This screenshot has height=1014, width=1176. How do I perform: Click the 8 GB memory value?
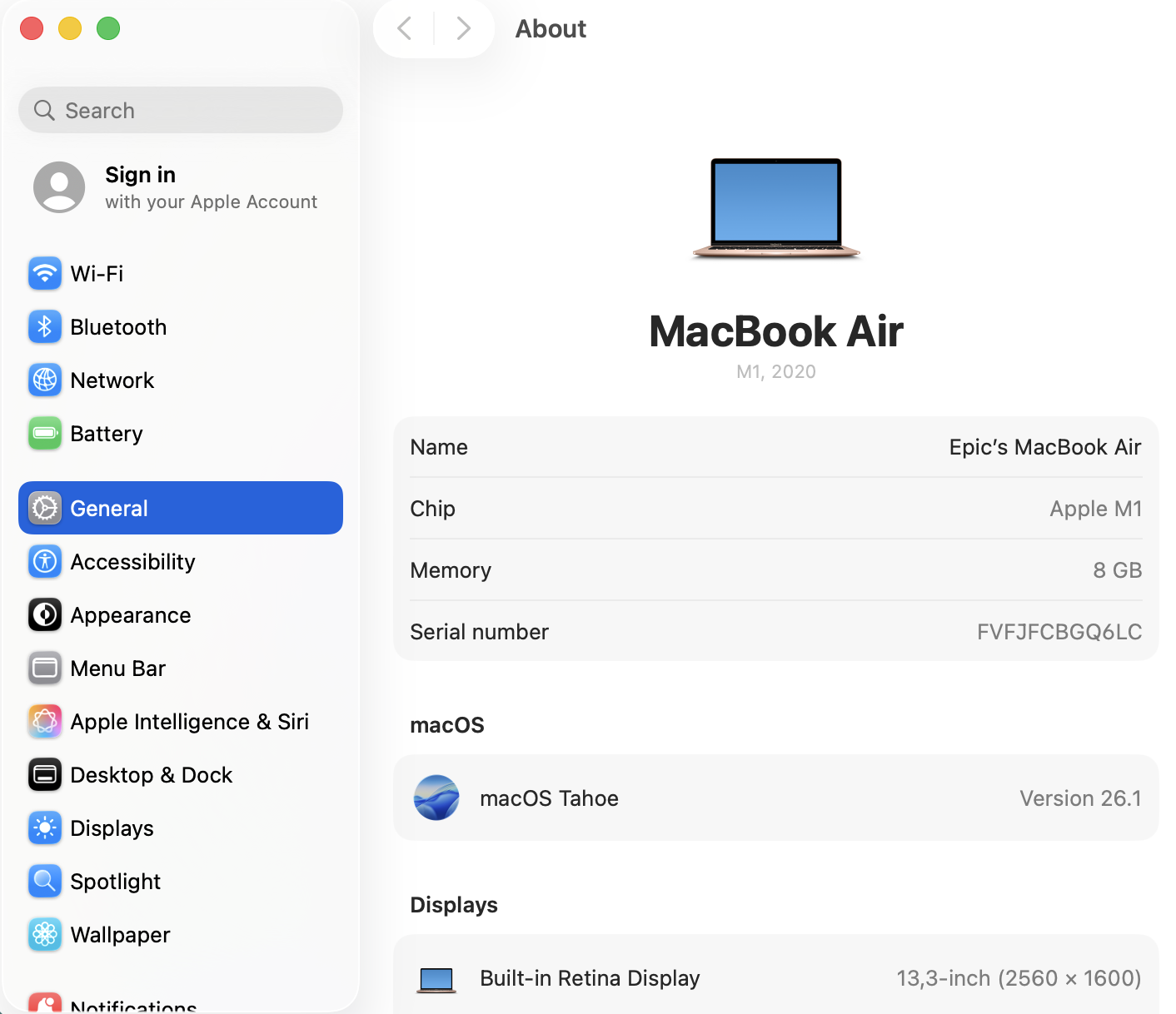click(1118, 570)
